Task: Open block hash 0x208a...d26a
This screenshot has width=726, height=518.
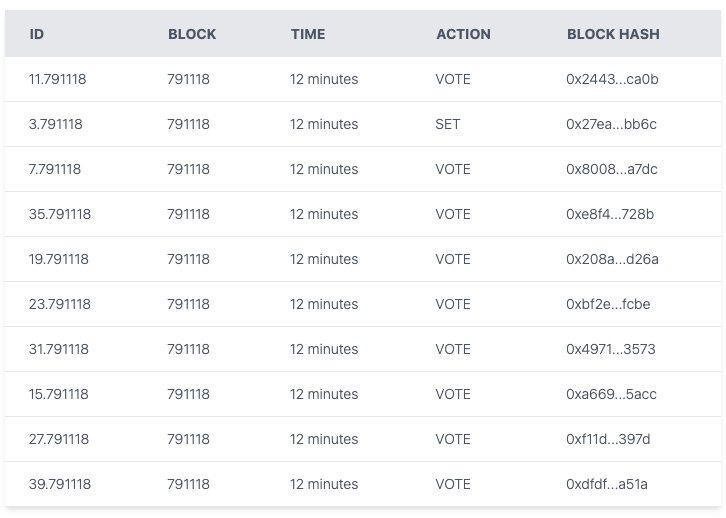Action: pyautogui.click(x=612, y=259)
